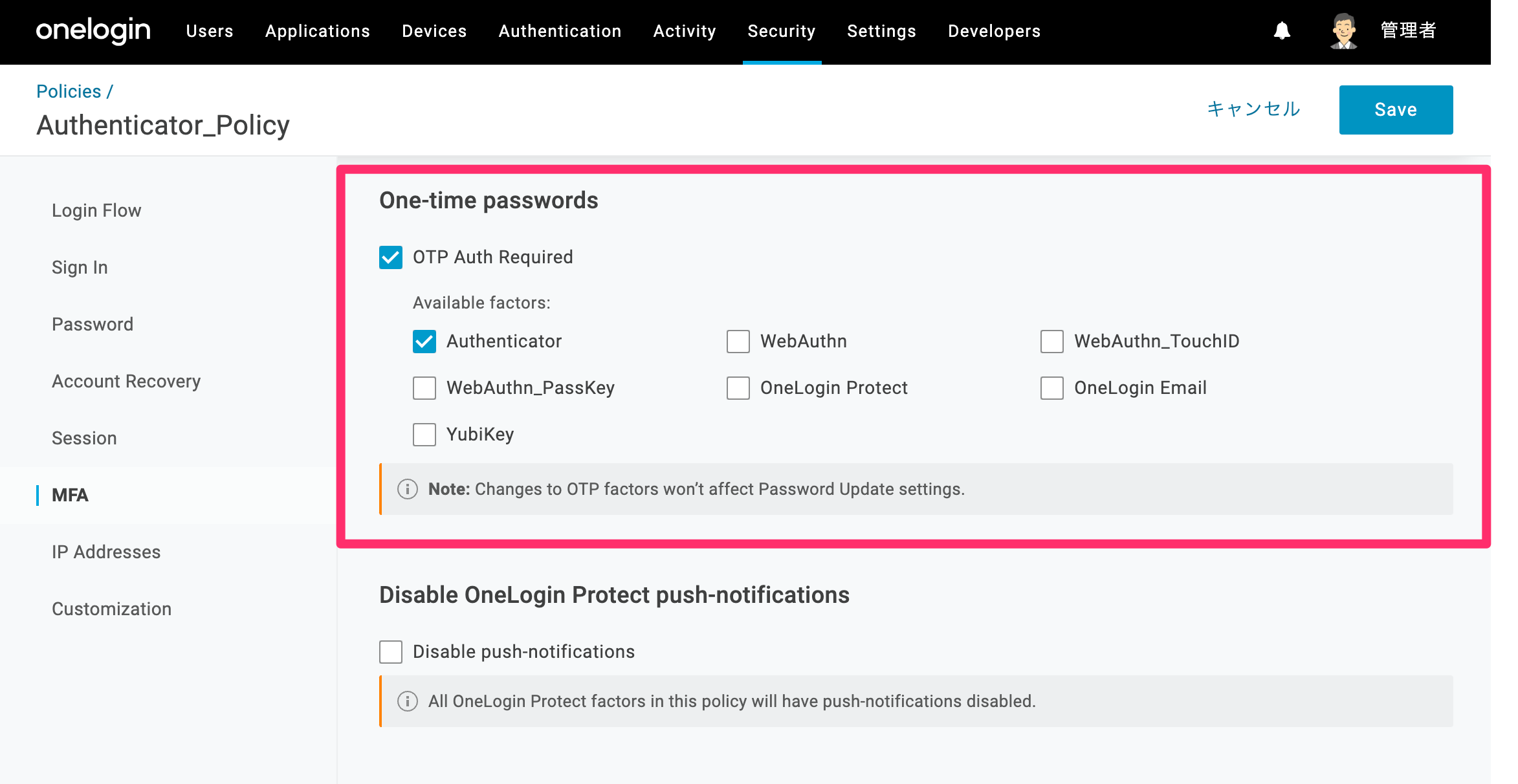Open the Security menu
This screenshot has height=784, width=1518.
click(x=782, y=31)
